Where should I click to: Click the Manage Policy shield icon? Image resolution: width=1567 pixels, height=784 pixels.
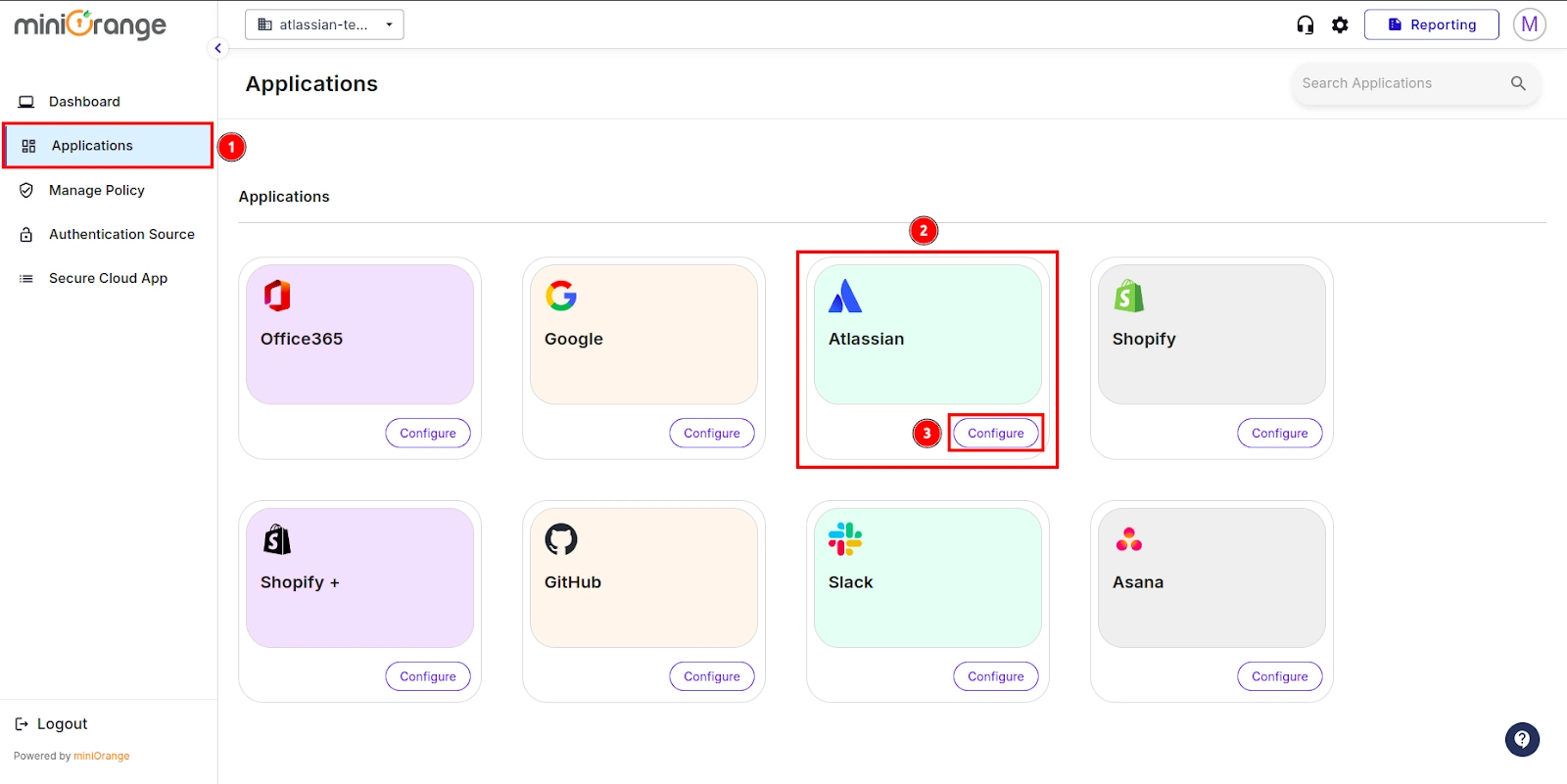tap(26, 190)
